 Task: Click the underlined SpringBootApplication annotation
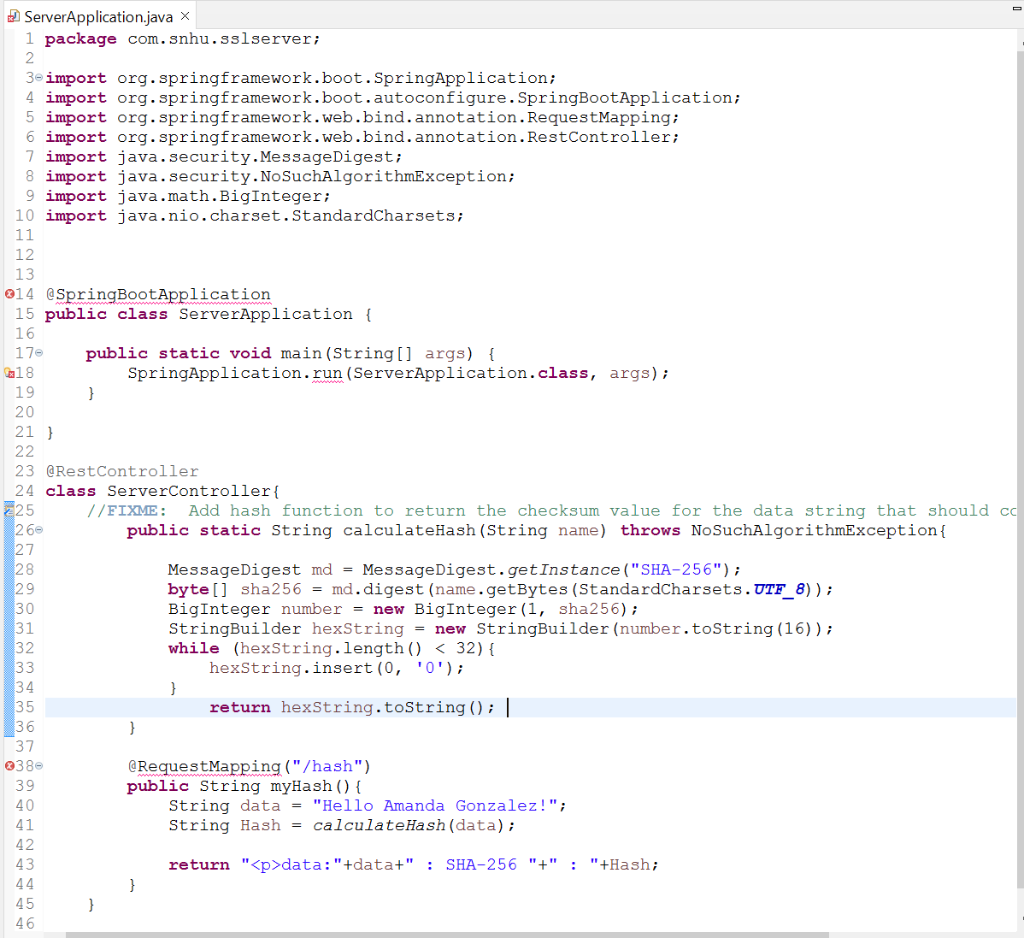[x=162, y=294]
